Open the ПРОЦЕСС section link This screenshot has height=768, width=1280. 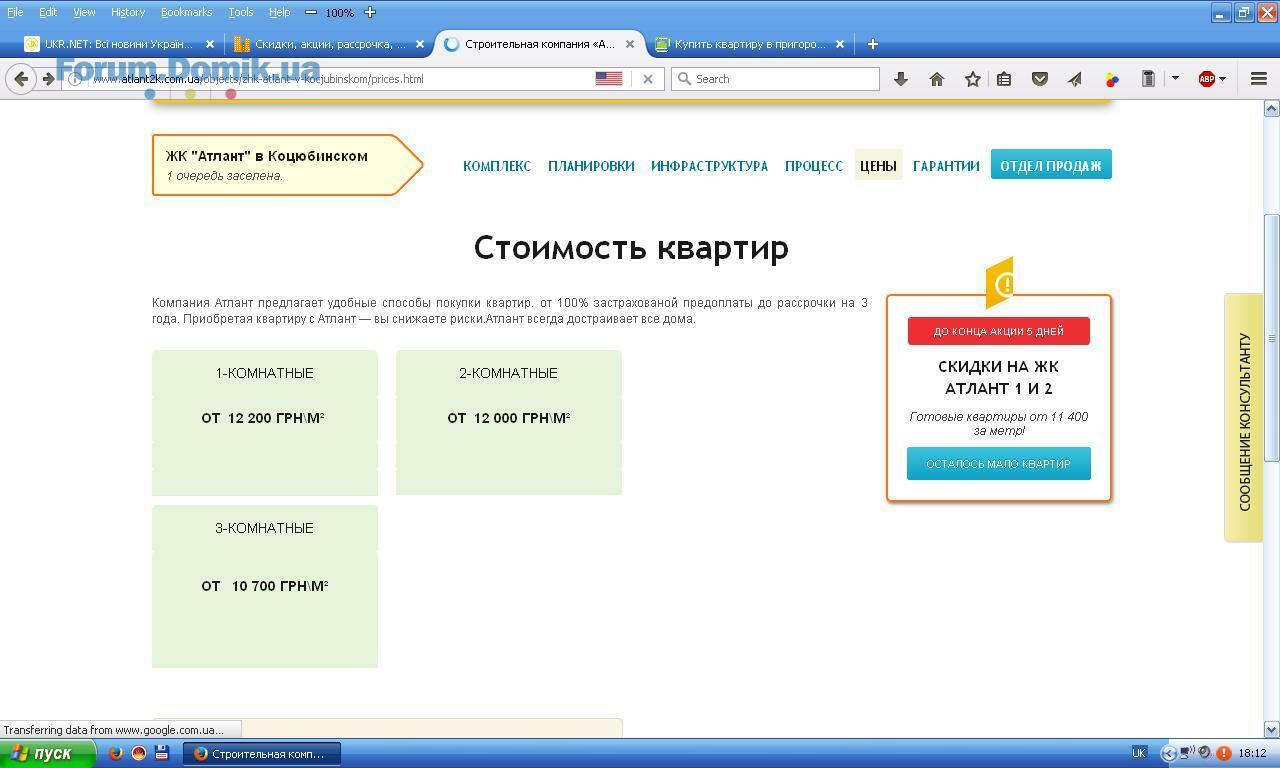(x=814, y=166)
